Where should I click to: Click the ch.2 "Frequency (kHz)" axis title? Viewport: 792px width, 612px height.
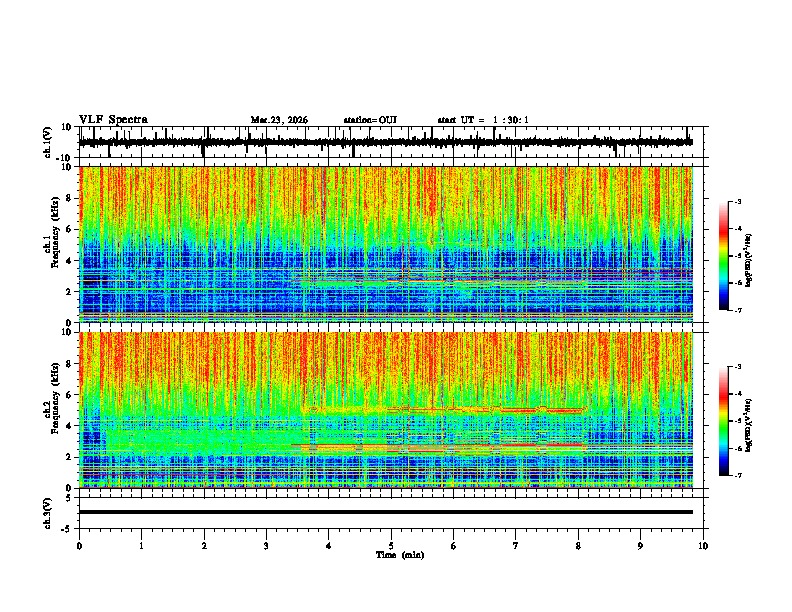(x=55, y=398)
